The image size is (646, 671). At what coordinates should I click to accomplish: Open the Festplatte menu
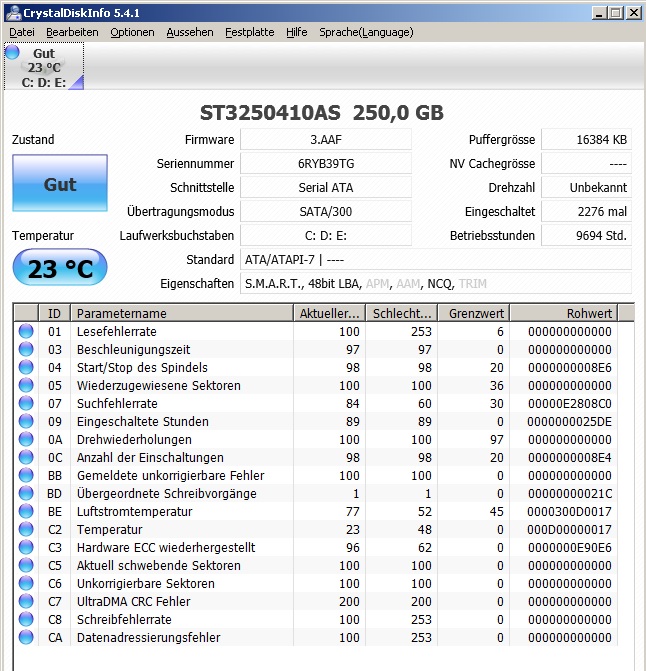point(250,32)
